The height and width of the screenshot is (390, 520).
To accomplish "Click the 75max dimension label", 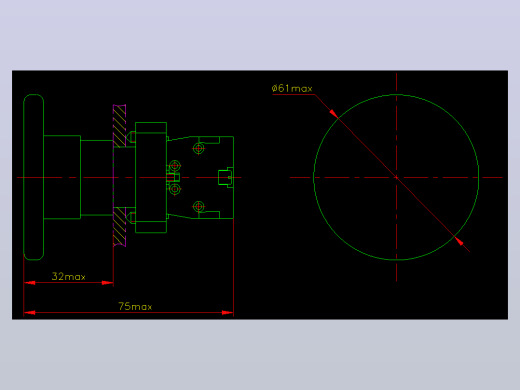I will 135,306.
